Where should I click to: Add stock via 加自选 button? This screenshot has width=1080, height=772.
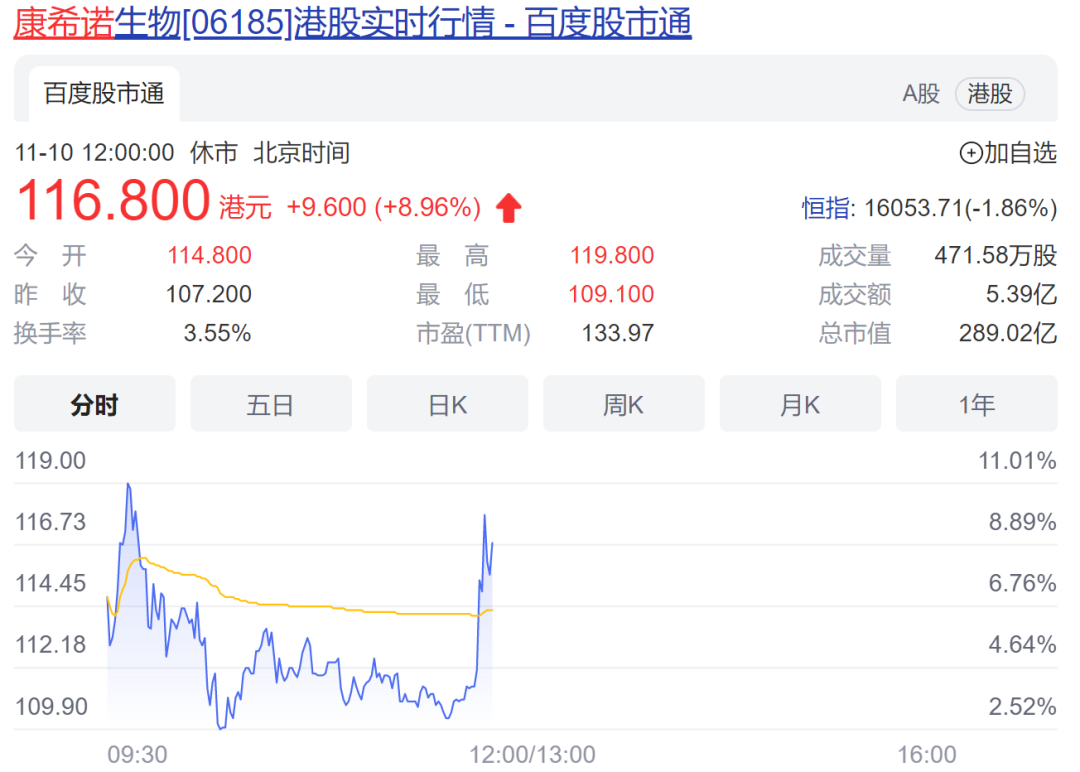tap(1008, 153)
